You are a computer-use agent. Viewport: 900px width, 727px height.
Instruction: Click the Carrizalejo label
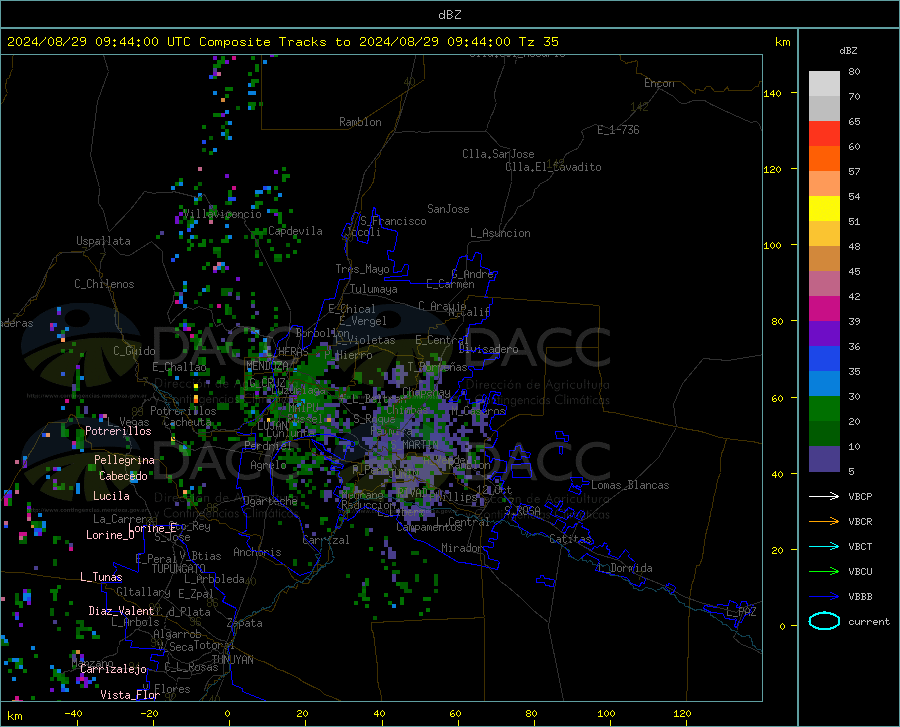(x=113, y=669)
